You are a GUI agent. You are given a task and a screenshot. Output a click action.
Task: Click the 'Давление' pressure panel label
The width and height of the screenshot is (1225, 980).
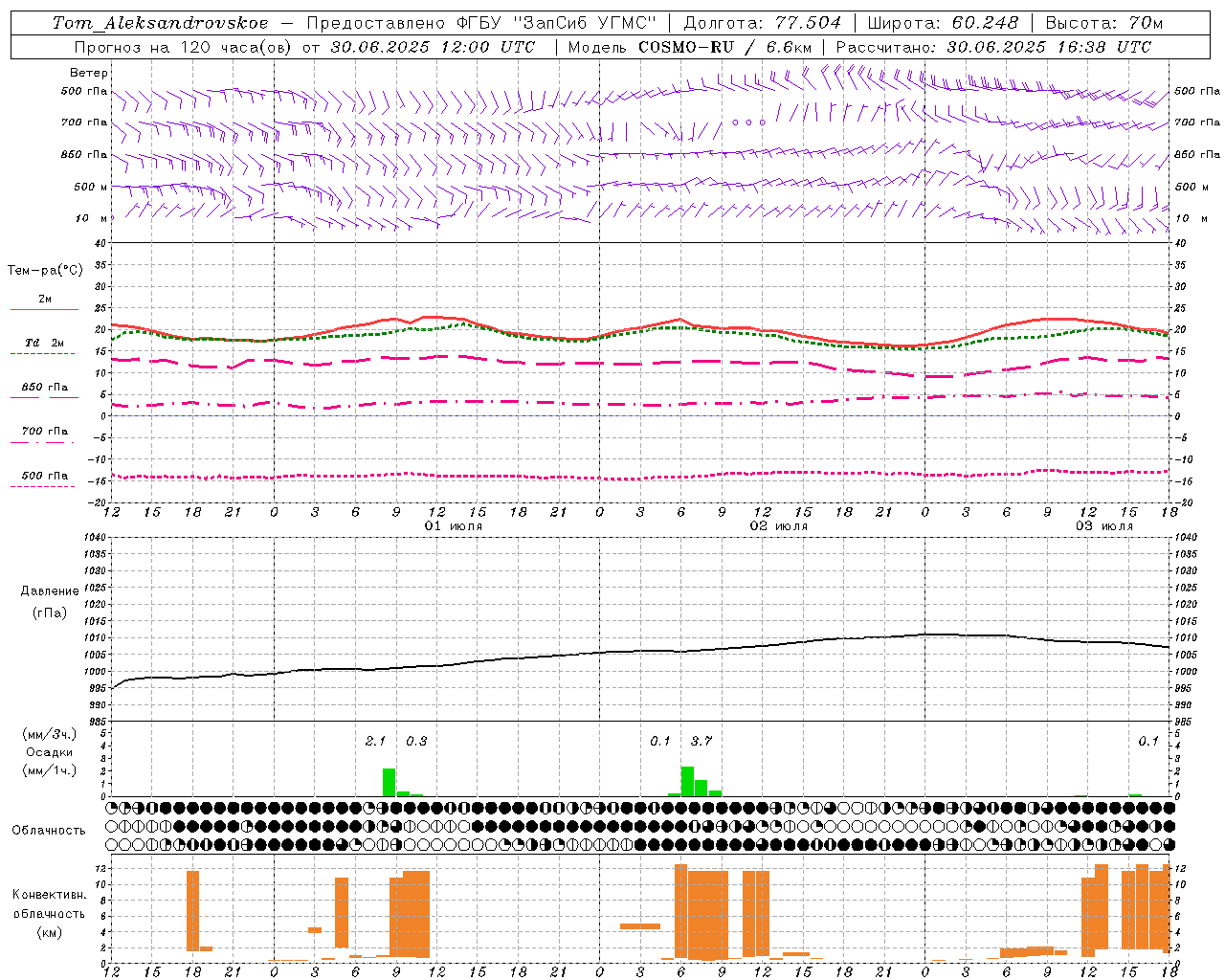coord(50,591)
